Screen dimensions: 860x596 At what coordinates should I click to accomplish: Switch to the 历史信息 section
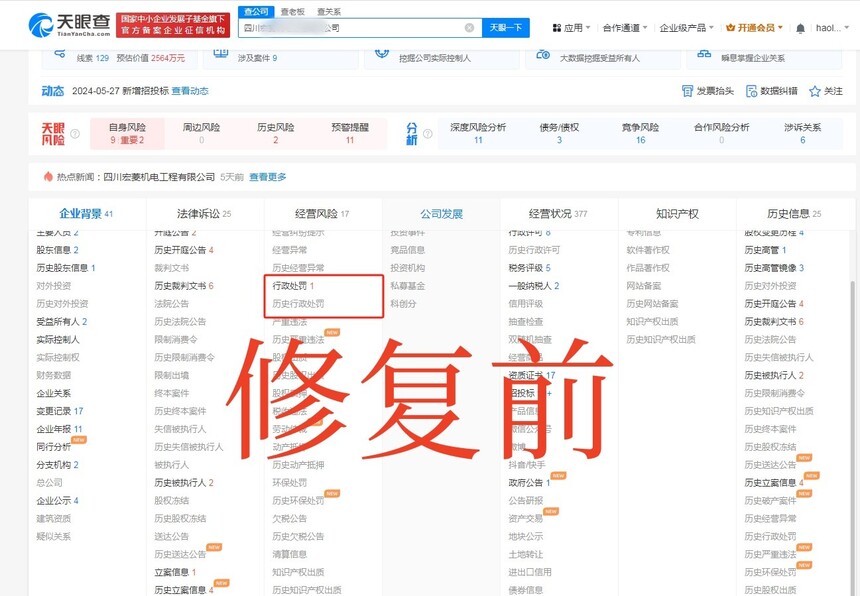coord(795,214)
